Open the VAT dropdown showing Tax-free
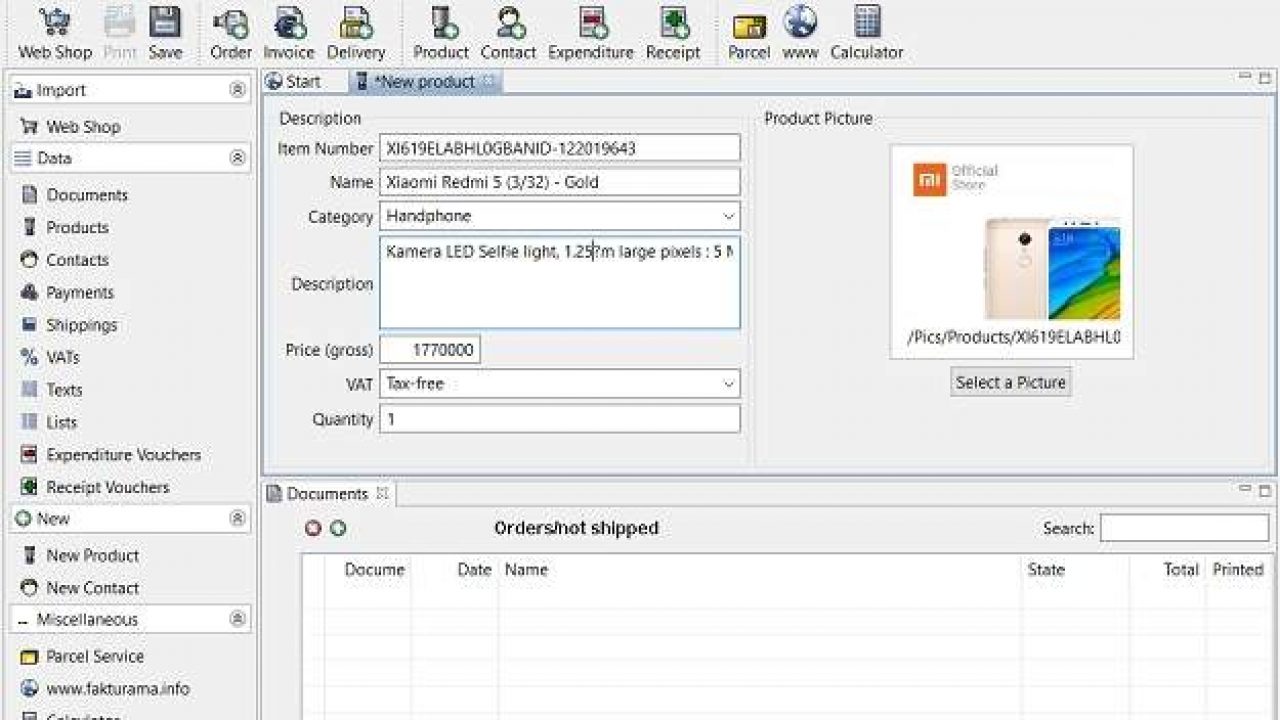 coord(560,383)
